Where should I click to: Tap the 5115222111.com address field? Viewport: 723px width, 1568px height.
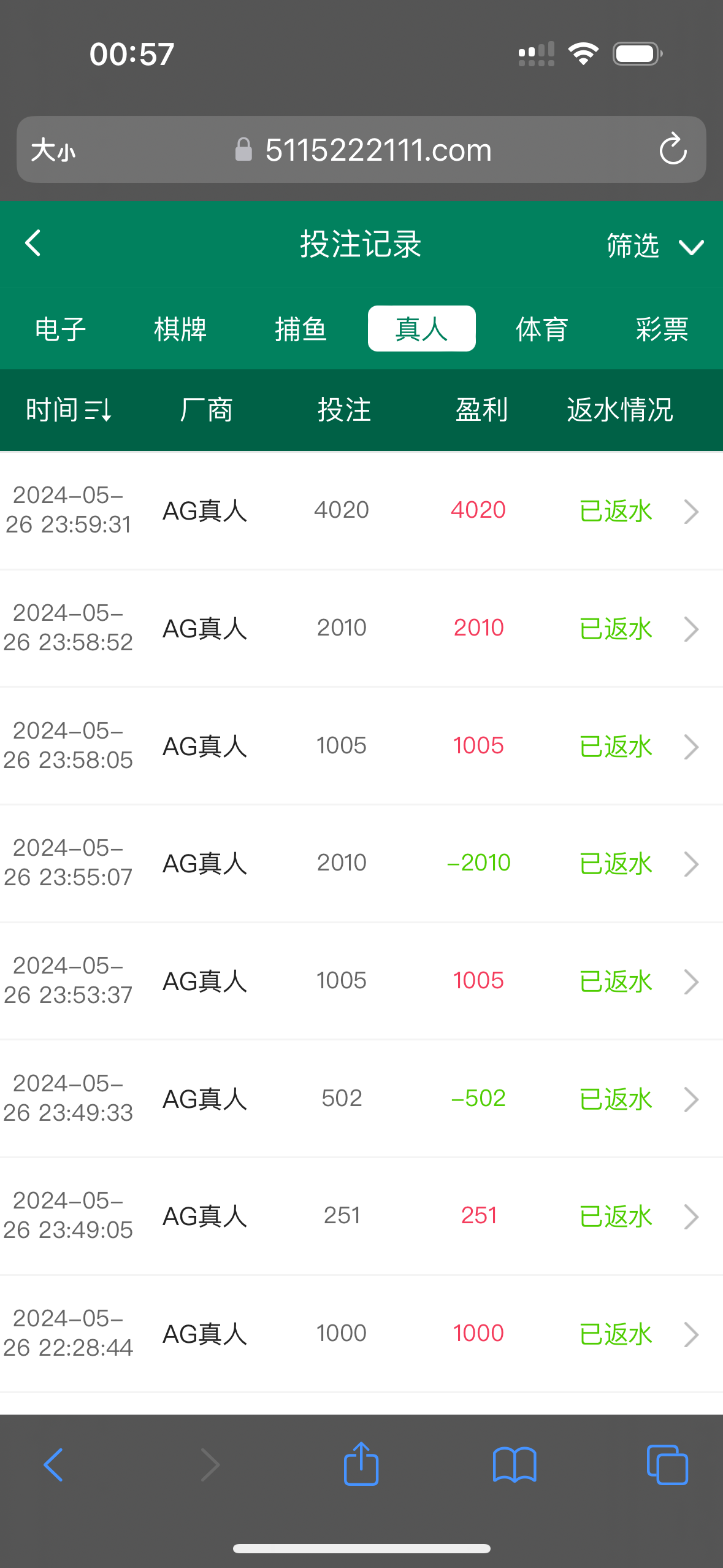pos(378,150)
